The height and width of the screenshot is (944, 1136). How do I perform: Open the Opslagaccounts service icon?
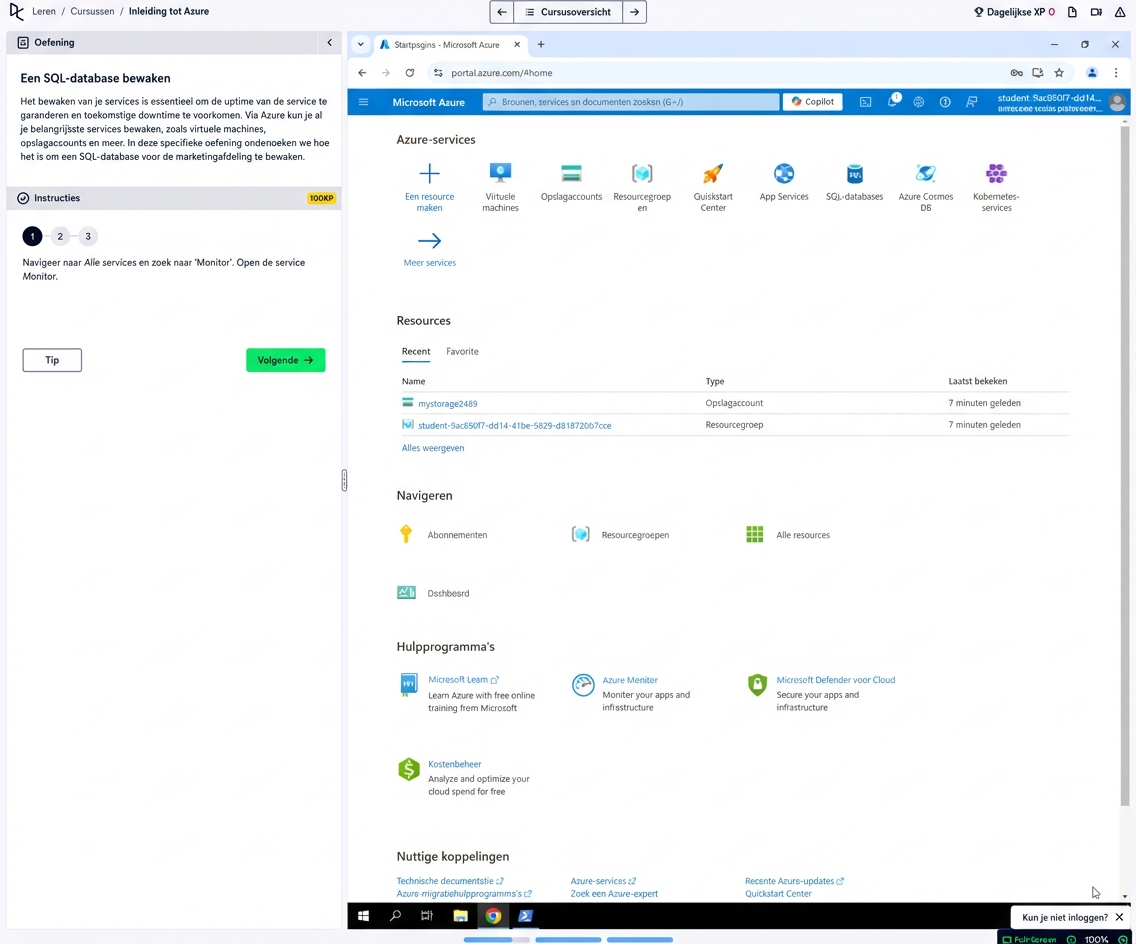pyautogui.click(x=571, y=174)
